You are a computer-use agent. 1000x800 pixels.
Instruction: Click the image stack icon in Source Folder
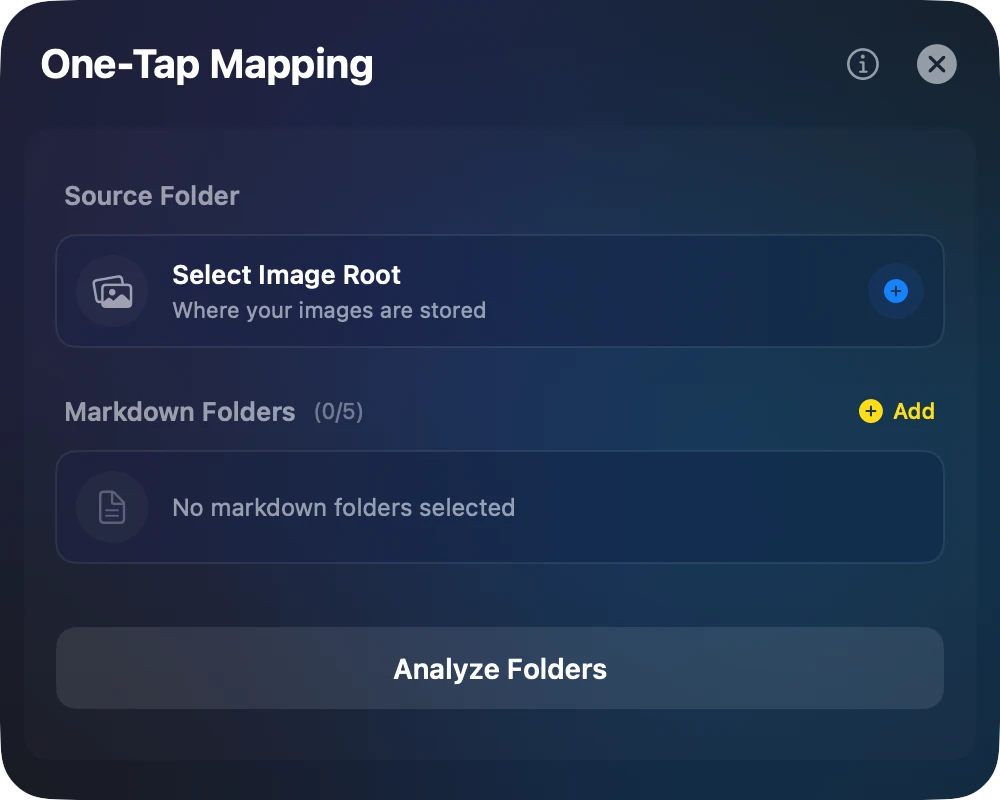112,292
